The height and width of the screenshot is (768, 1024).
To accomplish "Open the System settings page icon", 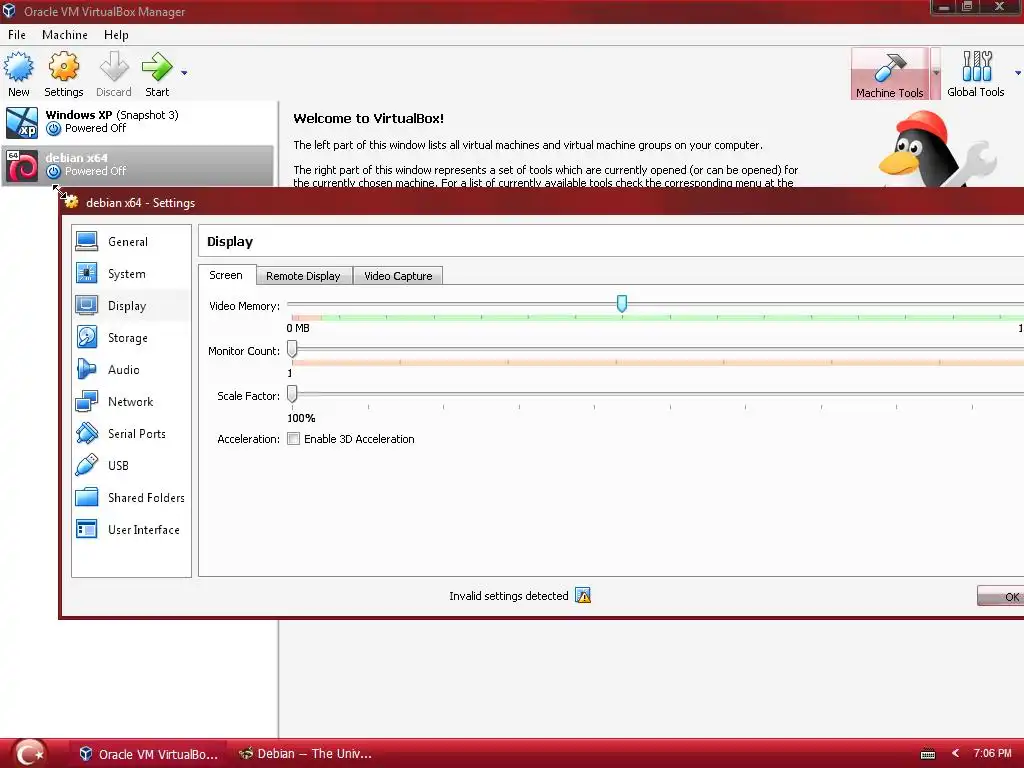I will tap(86, 274).
